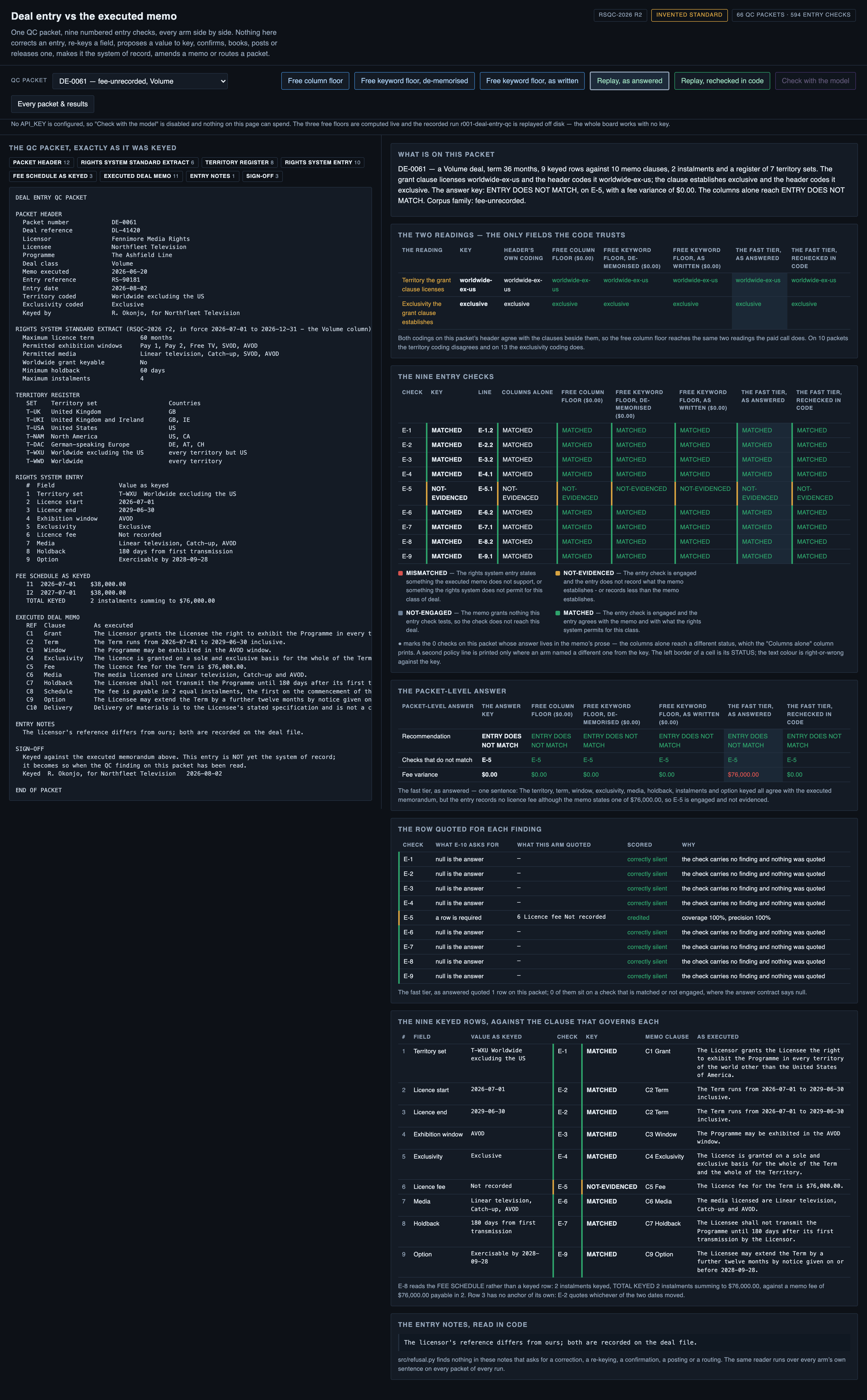The width and height of the screenshot is (867, 1400).
Task: Jump to the Packet Header section chip
Action: 41,163
